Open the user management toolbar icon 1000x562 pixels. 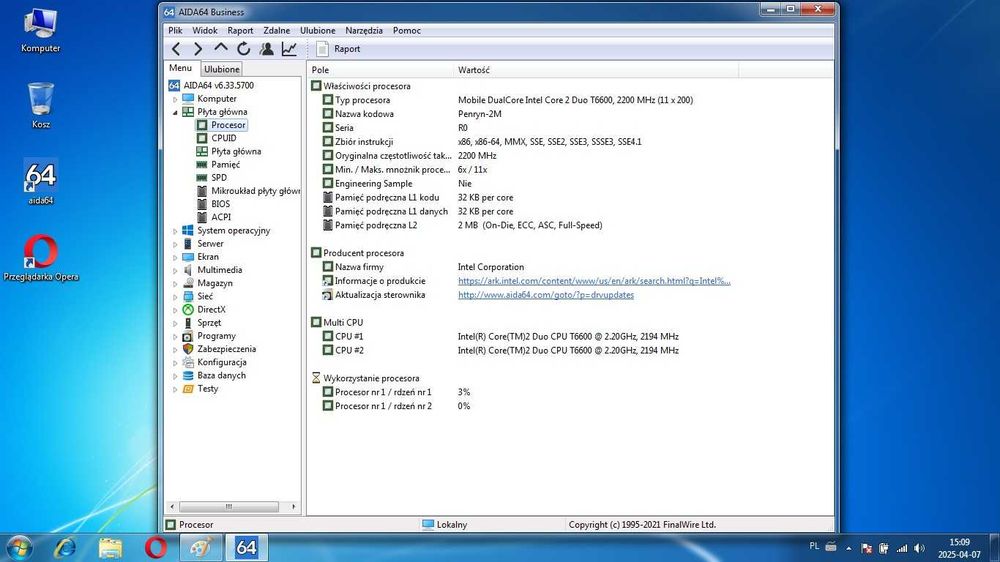click(x=267, y=48)
